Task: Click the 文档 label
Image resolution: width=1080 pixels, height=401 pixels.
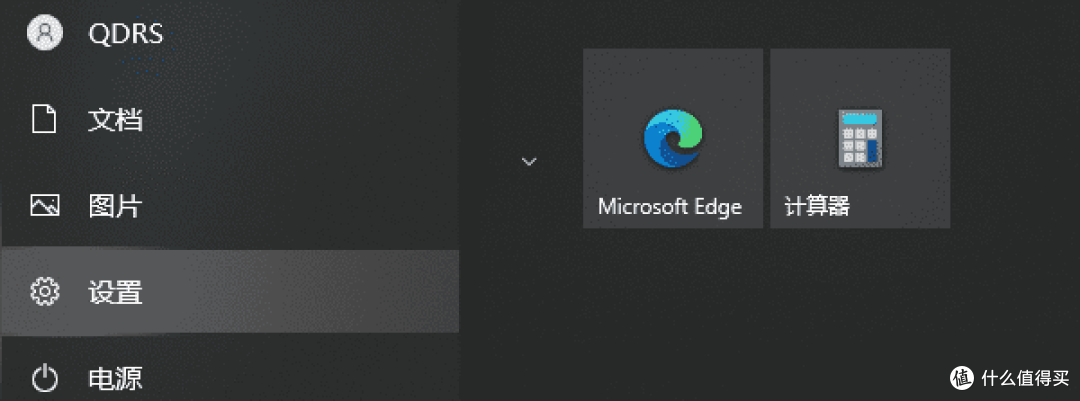Action: point(115,120)
